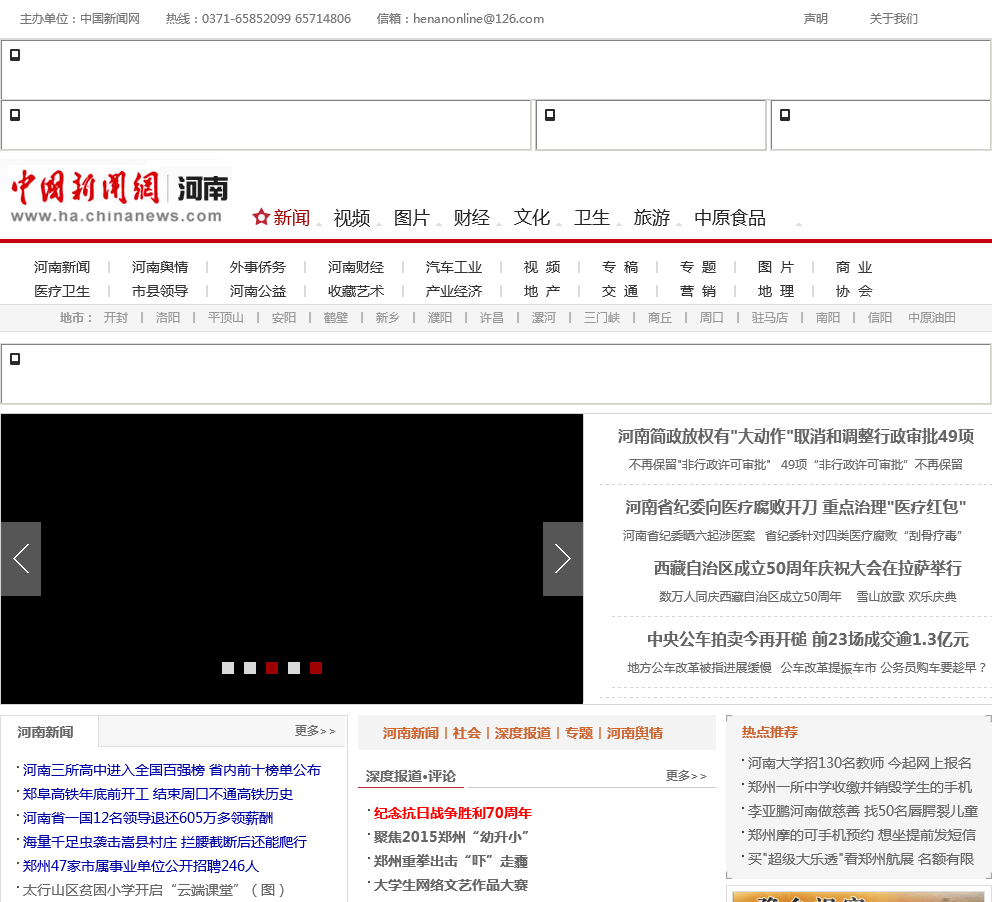Select the third carousel indicator dot
The width and height of the screenshot is (992, 902).
click(x=272, y=668)
